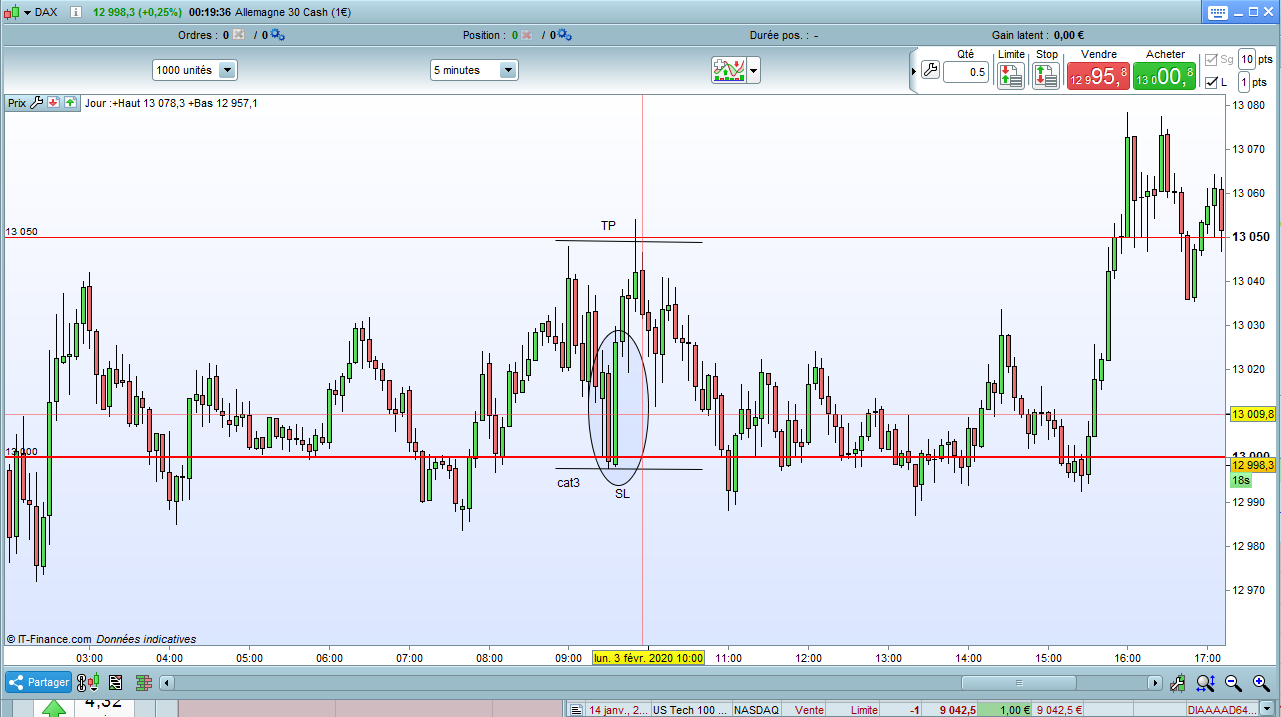Click Vendre sell button at 12 995,8

tap(1098, 76)
